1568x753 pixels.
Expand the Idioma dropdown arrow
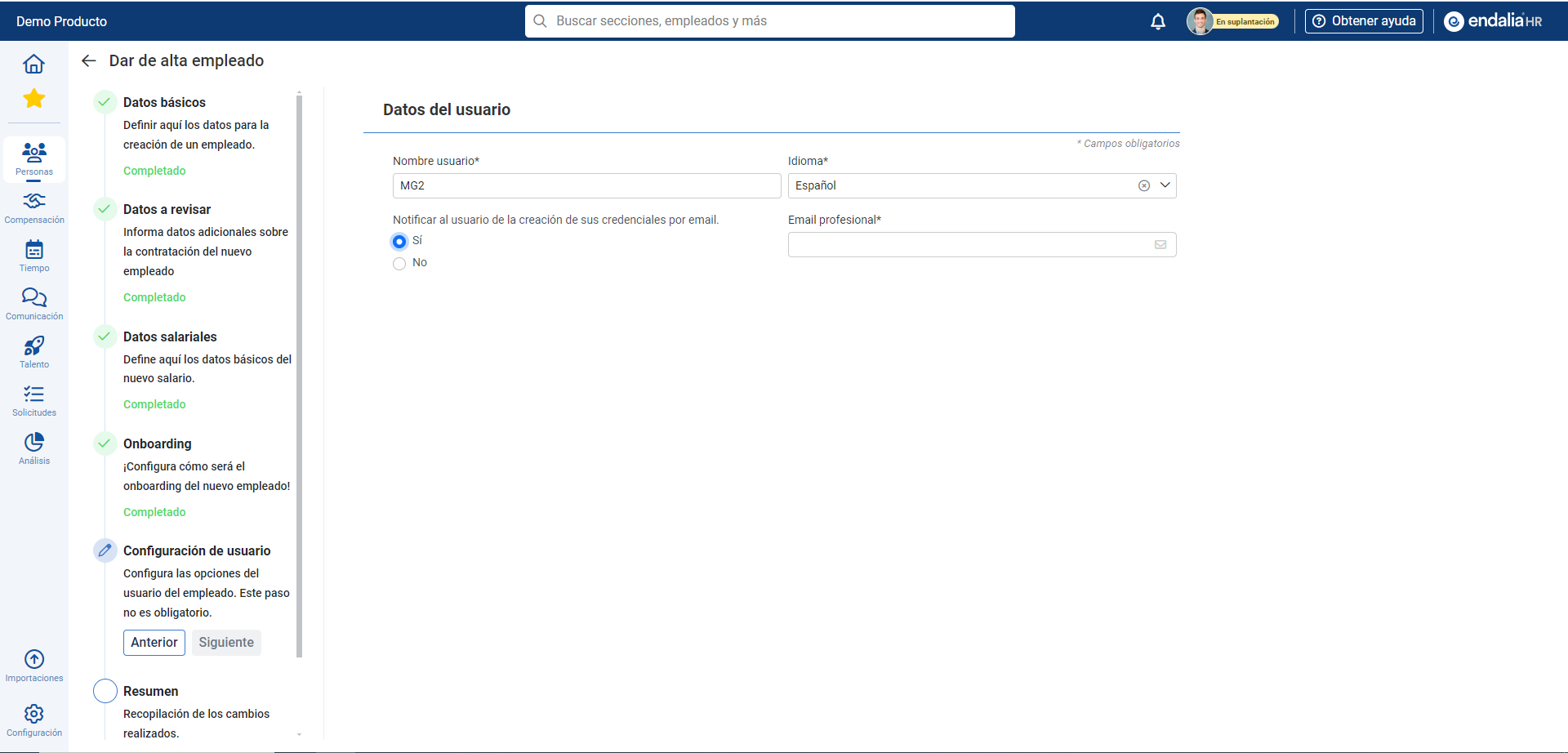(x=1165, y=185)
